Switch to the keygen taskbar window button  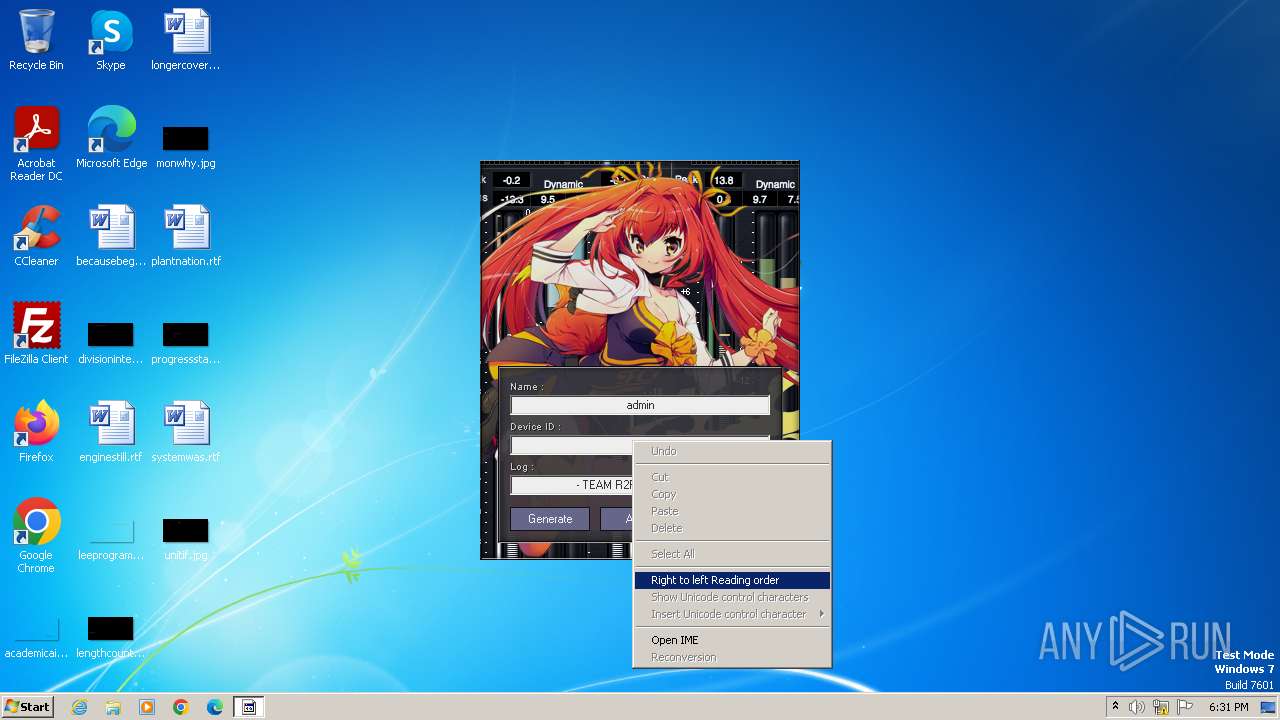coord(249,707)
